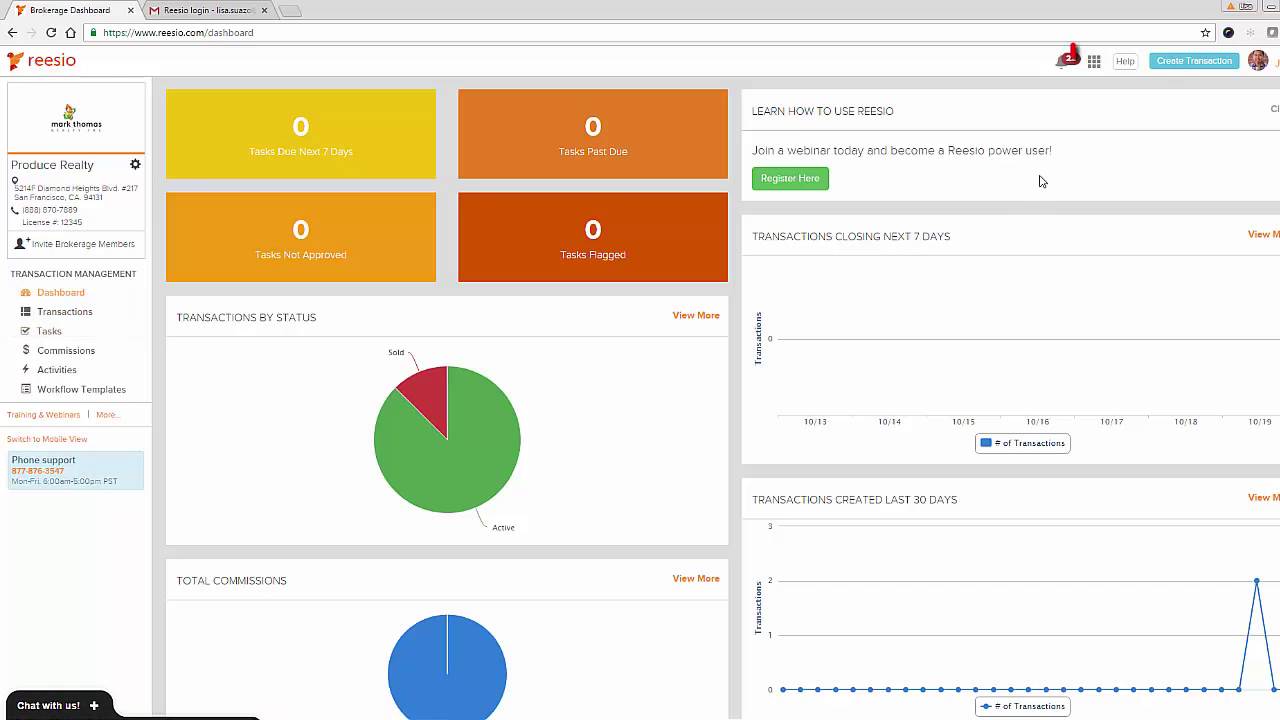Open Activities in sidebar menu
Image resolution: width=1280 pixels, height=720 pixels.
click(57, 369)
